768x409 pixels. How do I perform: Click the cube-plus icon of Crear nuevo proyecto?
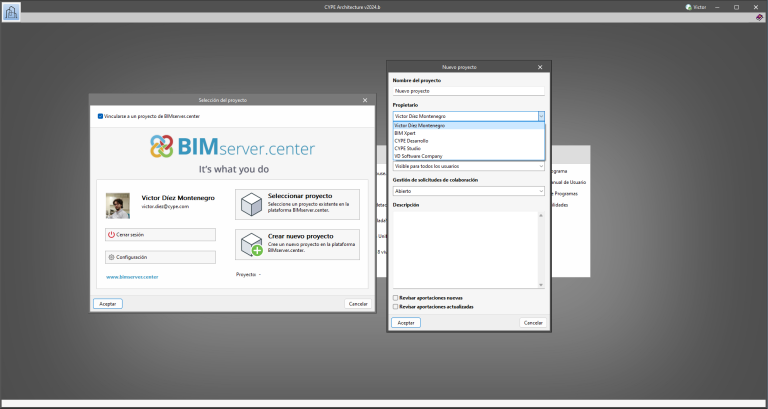pyautogui.click(x=252, y=244)
